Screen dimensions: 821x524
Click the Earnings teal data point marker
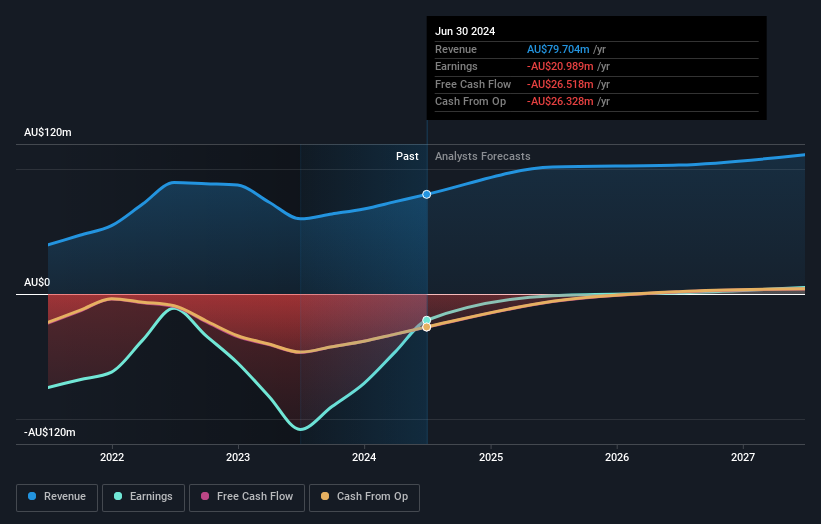(427, 320)
